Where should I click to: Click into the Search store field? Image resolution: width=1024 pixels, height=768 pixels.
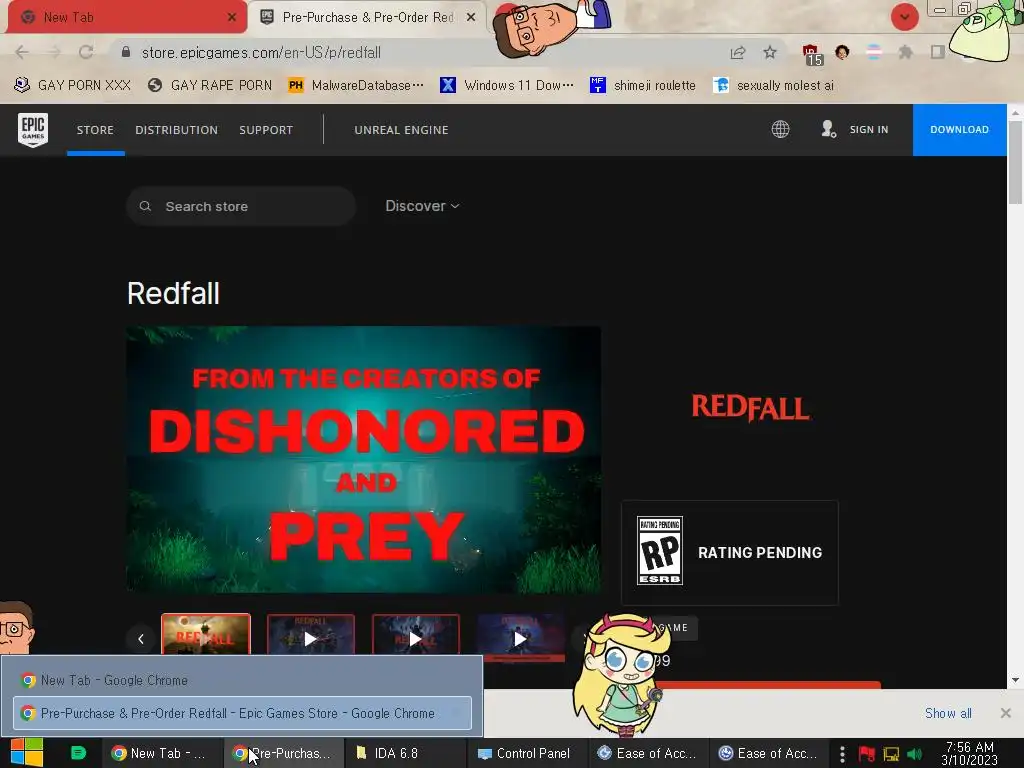click(x=241, y=206)
